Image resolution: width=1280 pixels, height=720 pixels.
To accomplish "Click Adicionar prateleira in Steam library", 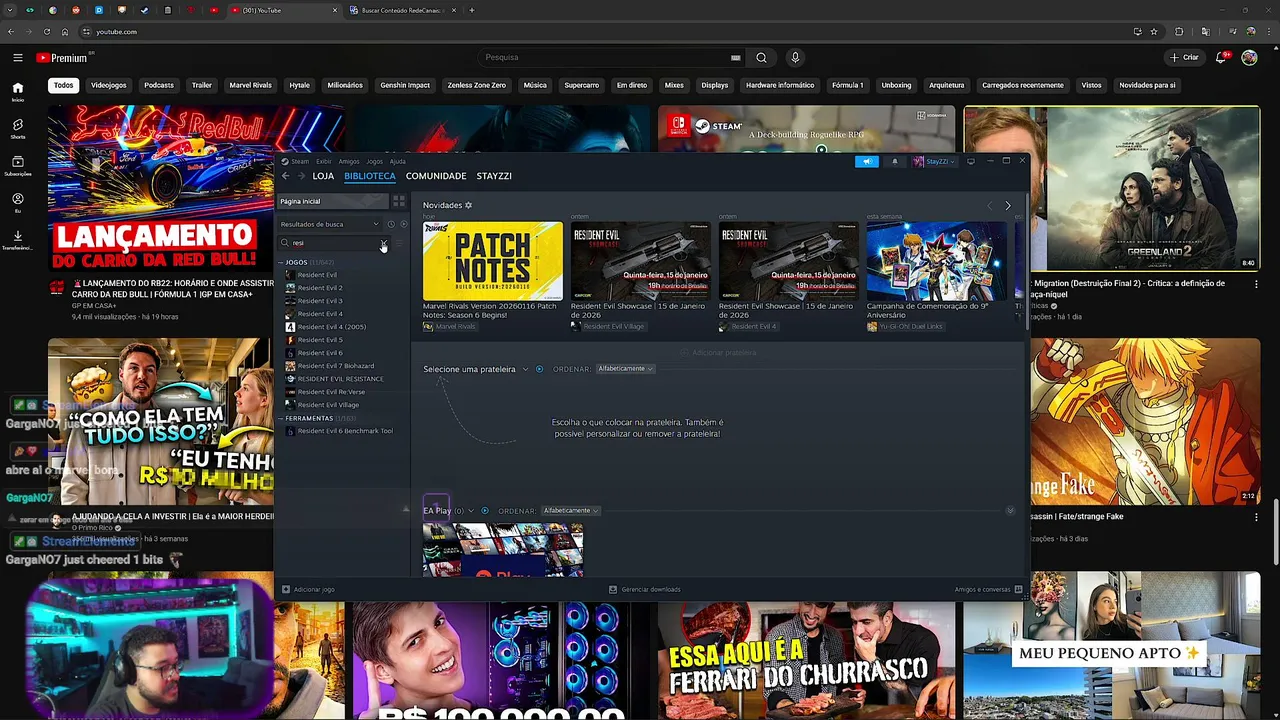I will [x=718, y=353].
